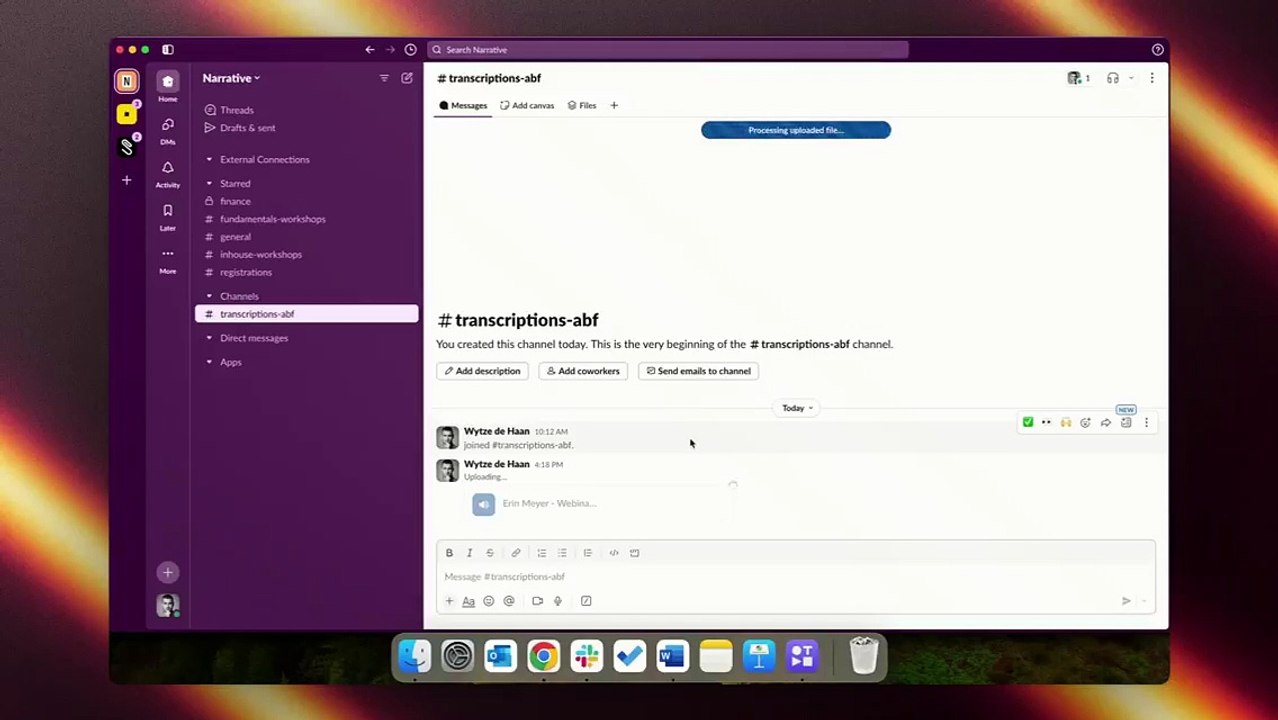Open the Later bookmarks view
Viewport: 1278px width, 720px height.
coord(168,215)
